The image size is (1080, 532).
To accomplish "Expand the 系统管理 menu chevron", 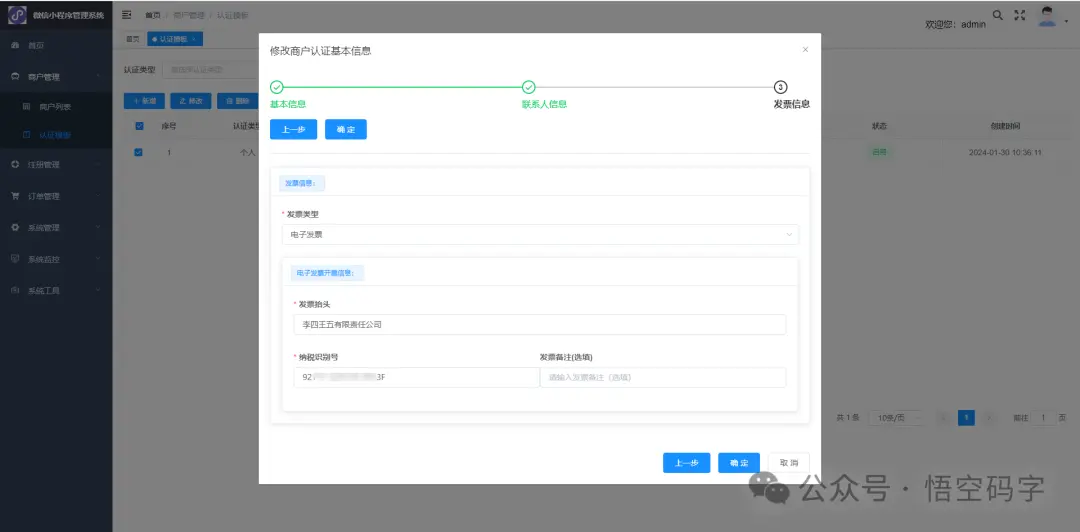I will [x=99, y=227].
